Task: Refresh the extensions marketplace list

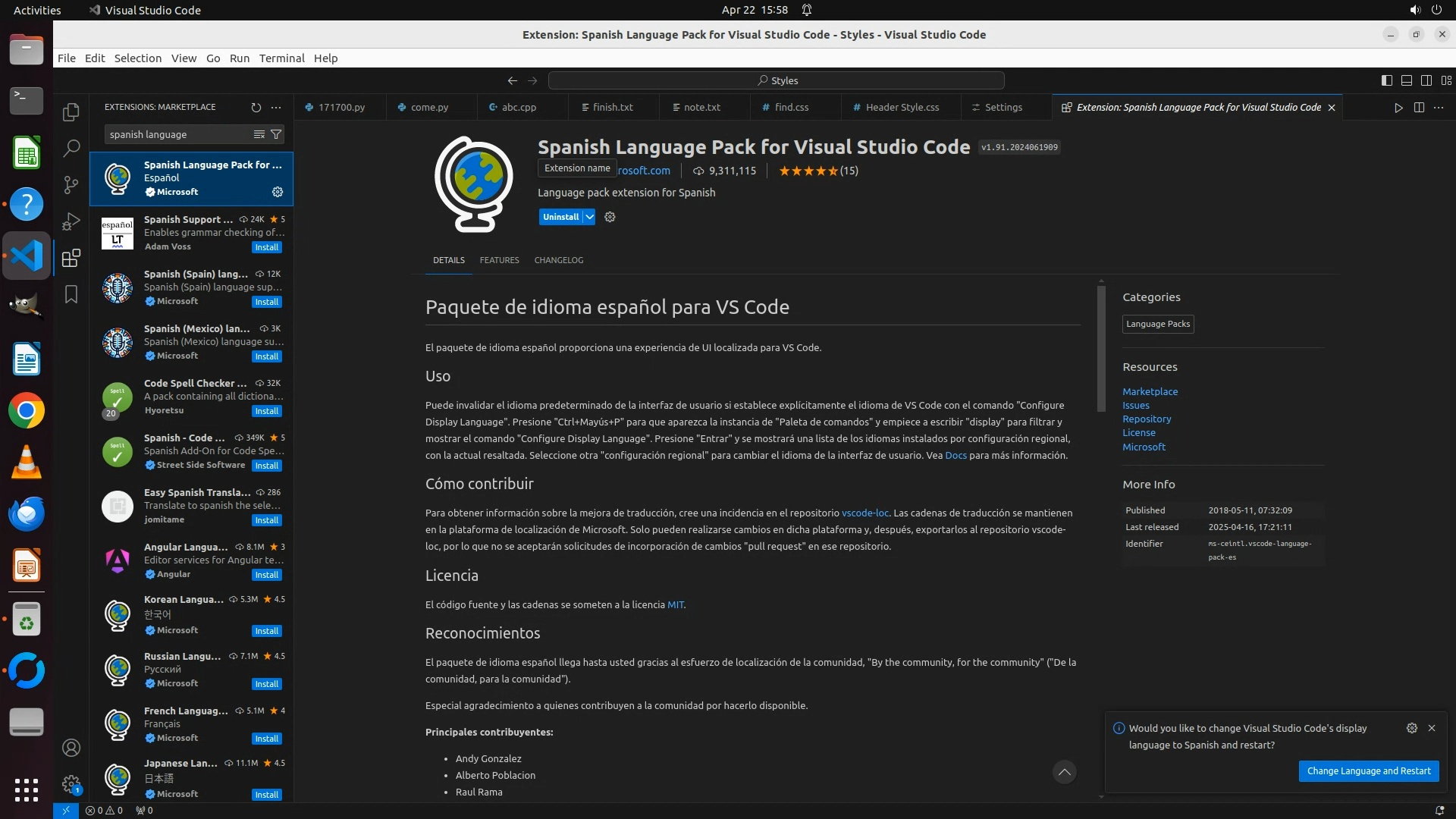Action: click(256, 108)
